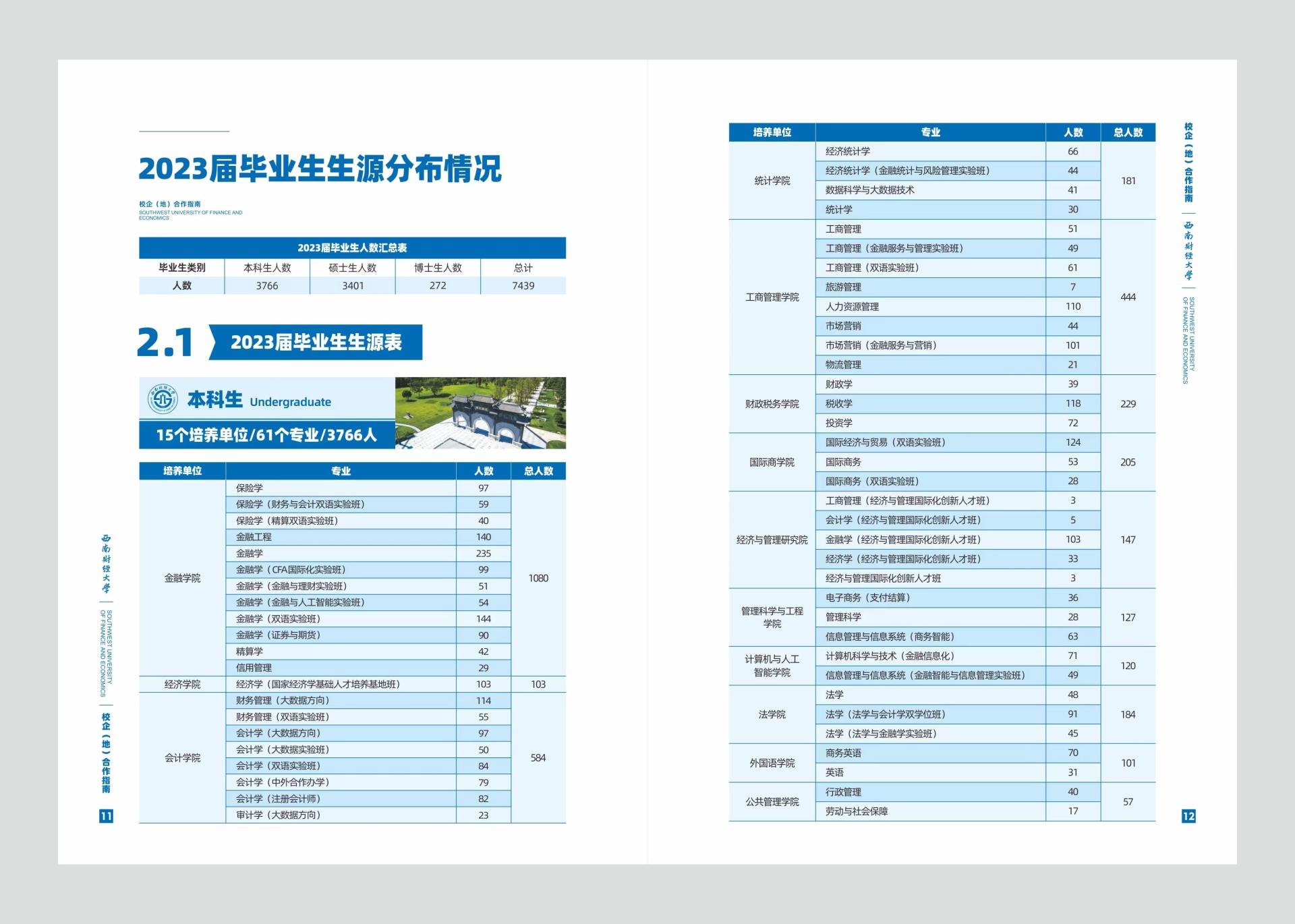This screenshot has height=924, width=1295.
Task: Click the 公共管理学院 unit cell
Action: pyautogui.click(x=772, y=802)
